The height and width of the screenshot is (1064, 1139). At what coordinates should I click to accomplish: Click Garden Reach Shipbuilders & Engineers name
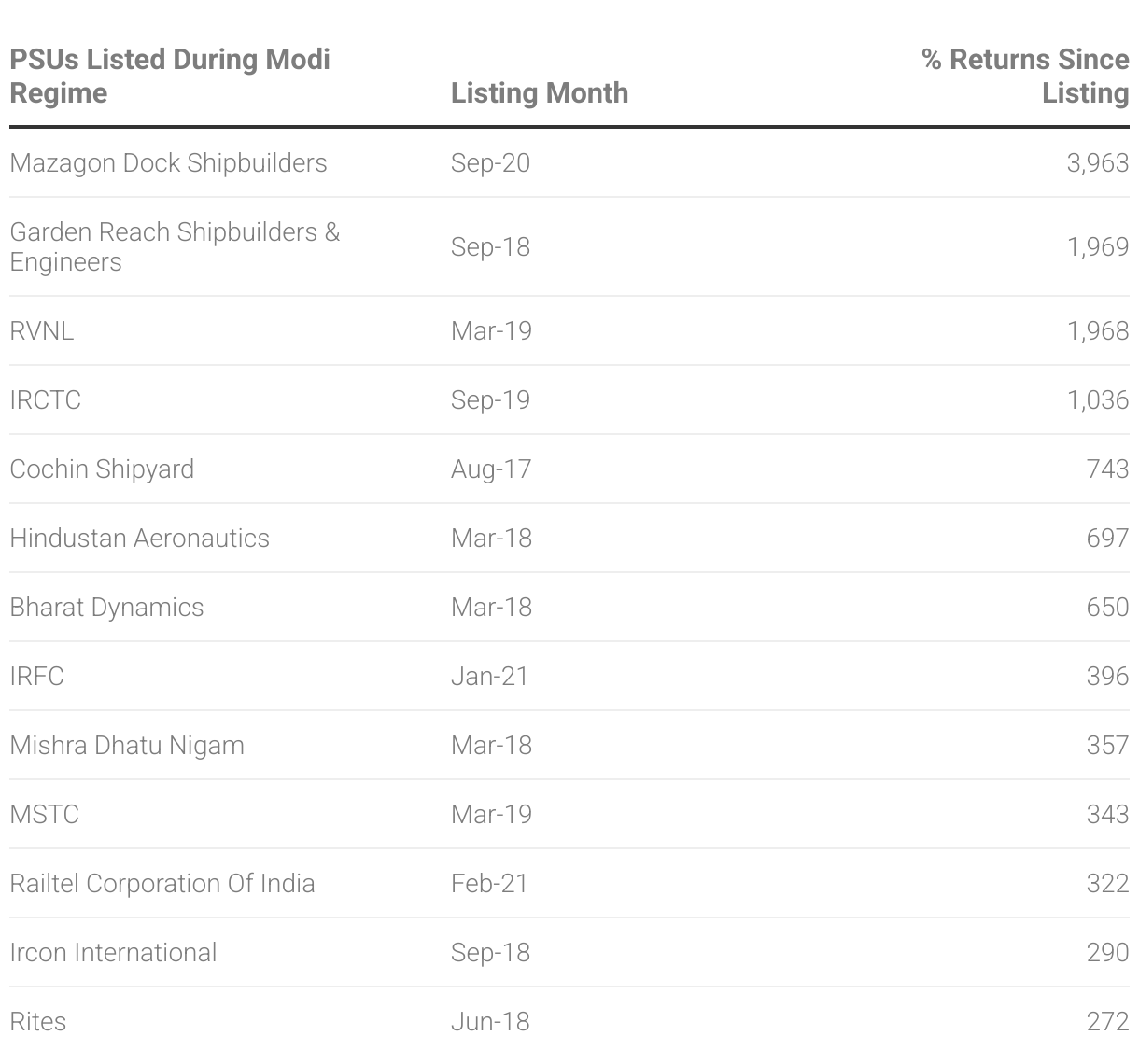click(175, 246)
